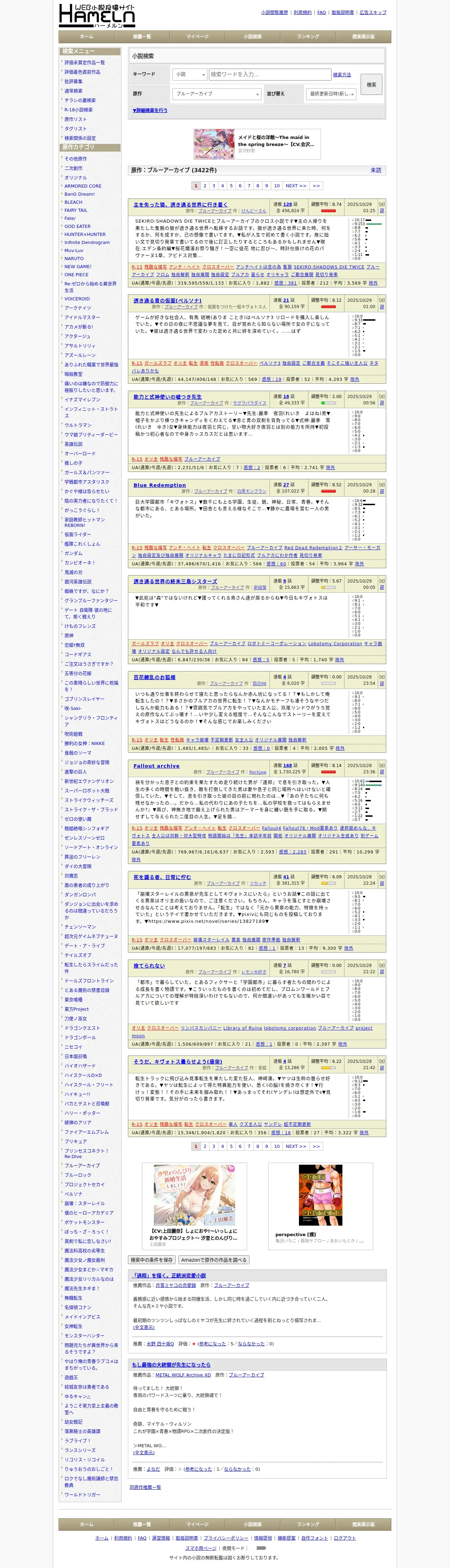Screen dimensions: 450x1568
Task: Open ランキング in the top navigation bar
Action: pos(308,36)
